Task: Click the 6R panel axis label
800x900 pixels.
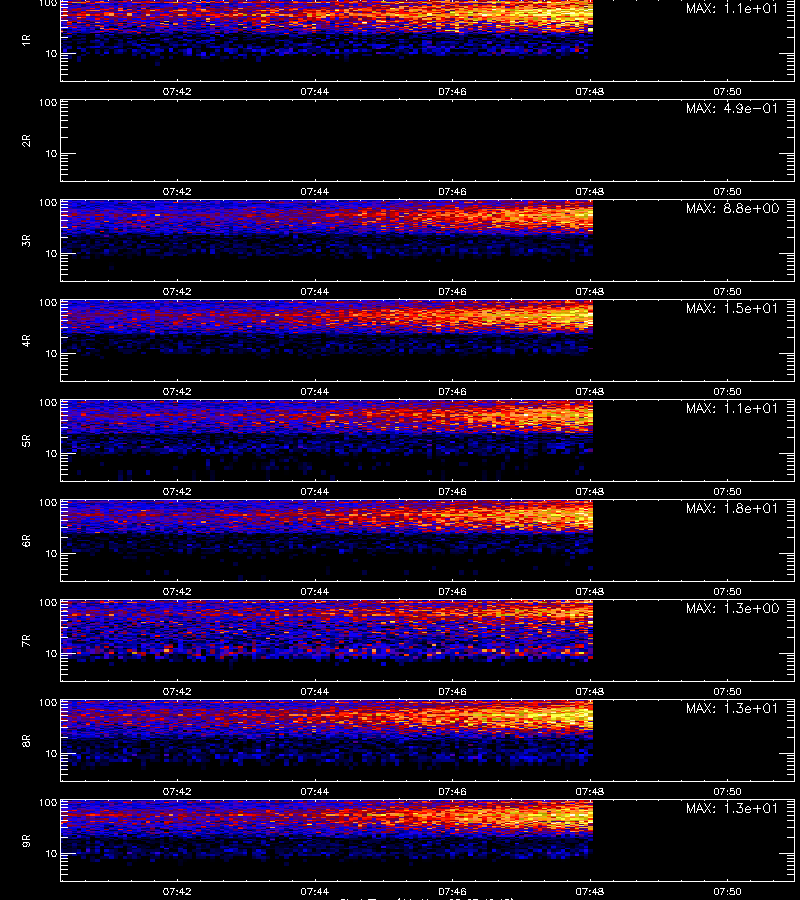Action: click(26, 541)
